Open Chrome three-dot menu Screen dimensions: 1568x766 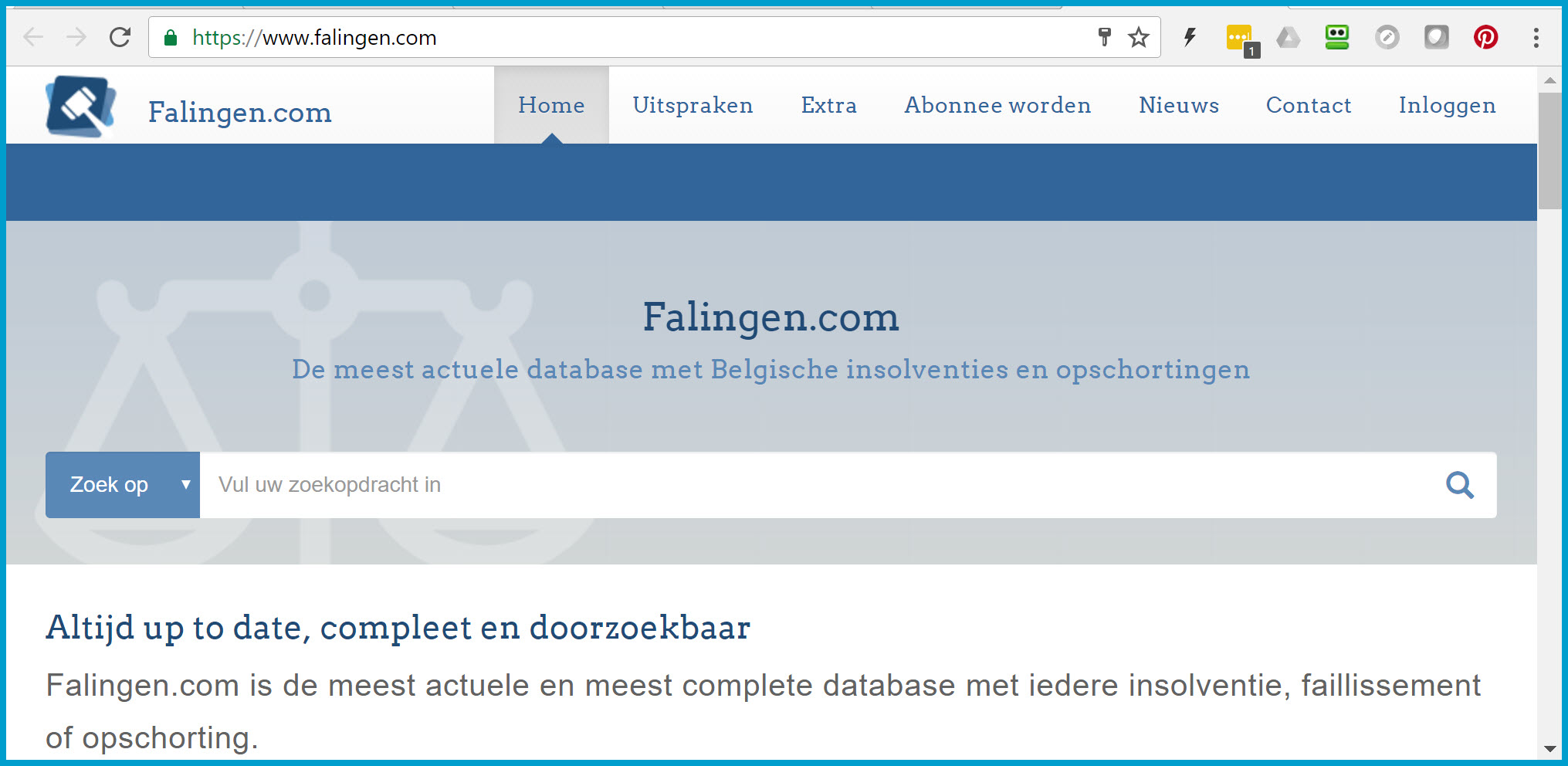tap(1536, 37)
